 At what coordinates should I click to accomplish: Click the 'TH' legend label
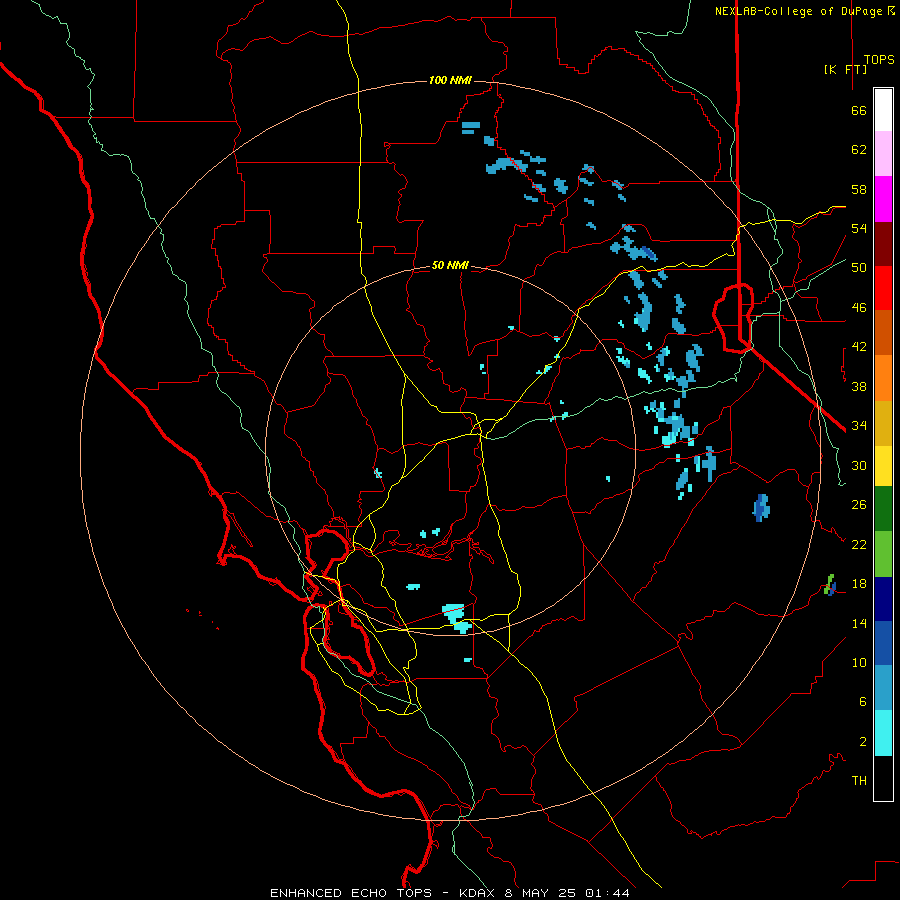click(x=859, y=781)
